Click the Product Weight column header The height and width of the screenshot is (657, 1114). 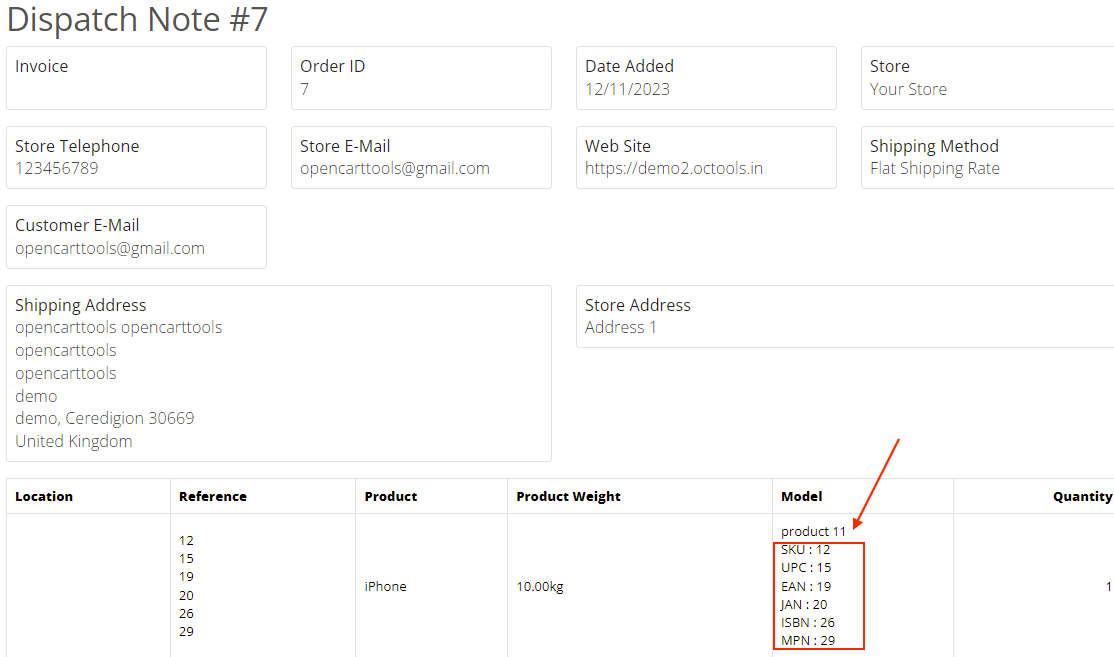568,496
